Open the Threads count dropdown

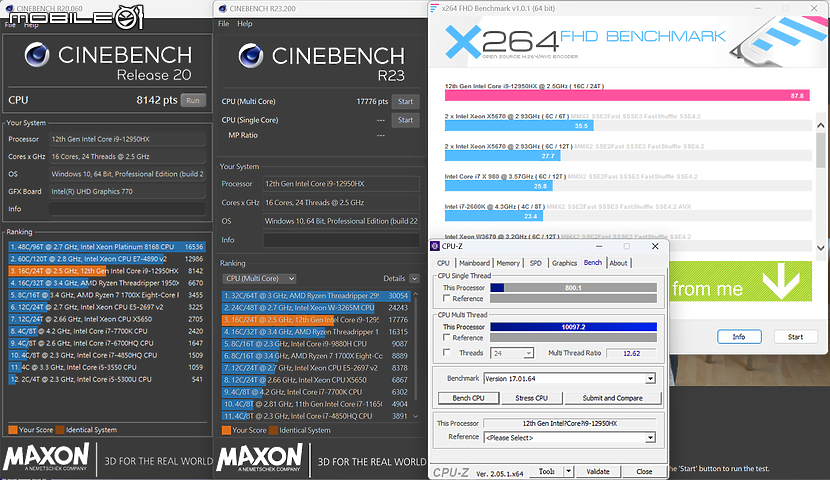(x=528, y=353)
